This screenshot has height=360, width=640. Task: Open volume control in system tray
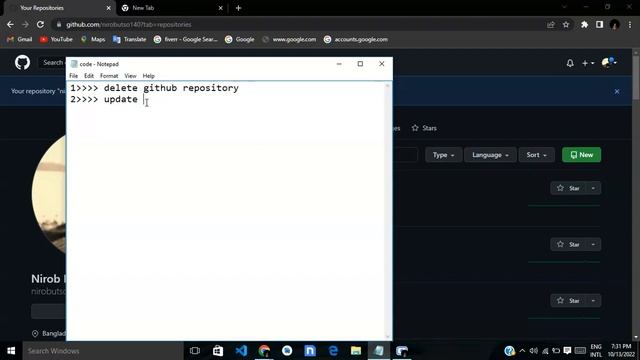click(x=533, y=351)
